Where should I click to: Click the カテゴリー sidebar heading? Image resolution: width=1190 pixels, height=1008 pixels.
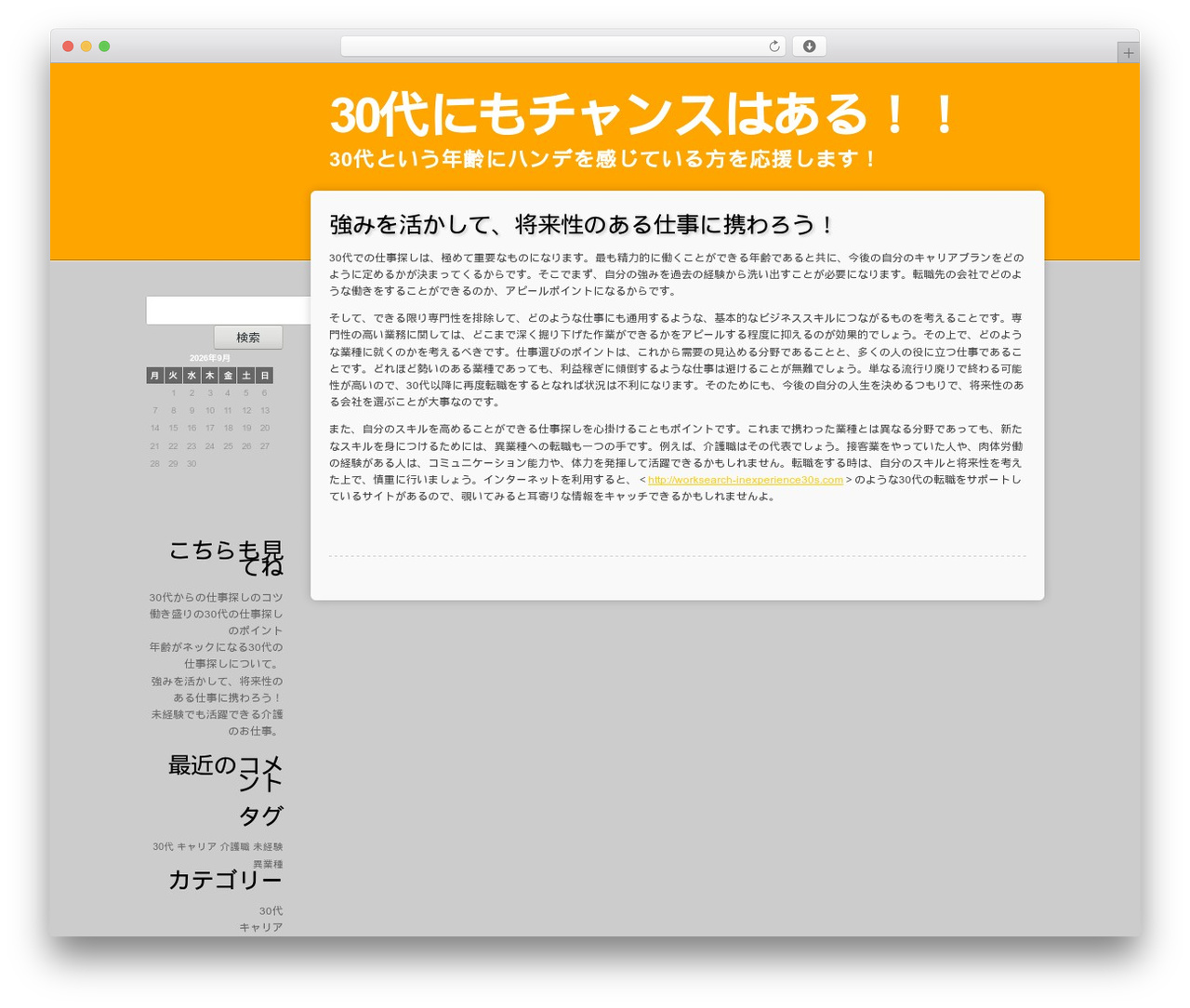pos(225,880)
